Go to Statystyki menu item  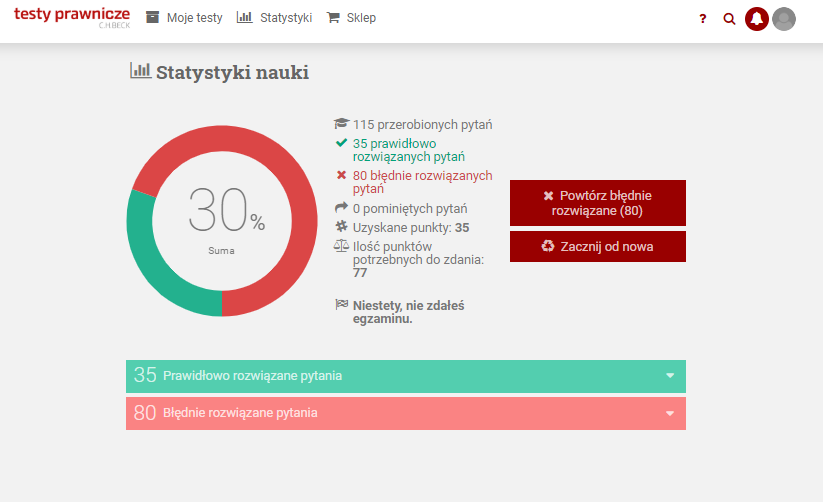pyautogui.click(x=286, y=18)
